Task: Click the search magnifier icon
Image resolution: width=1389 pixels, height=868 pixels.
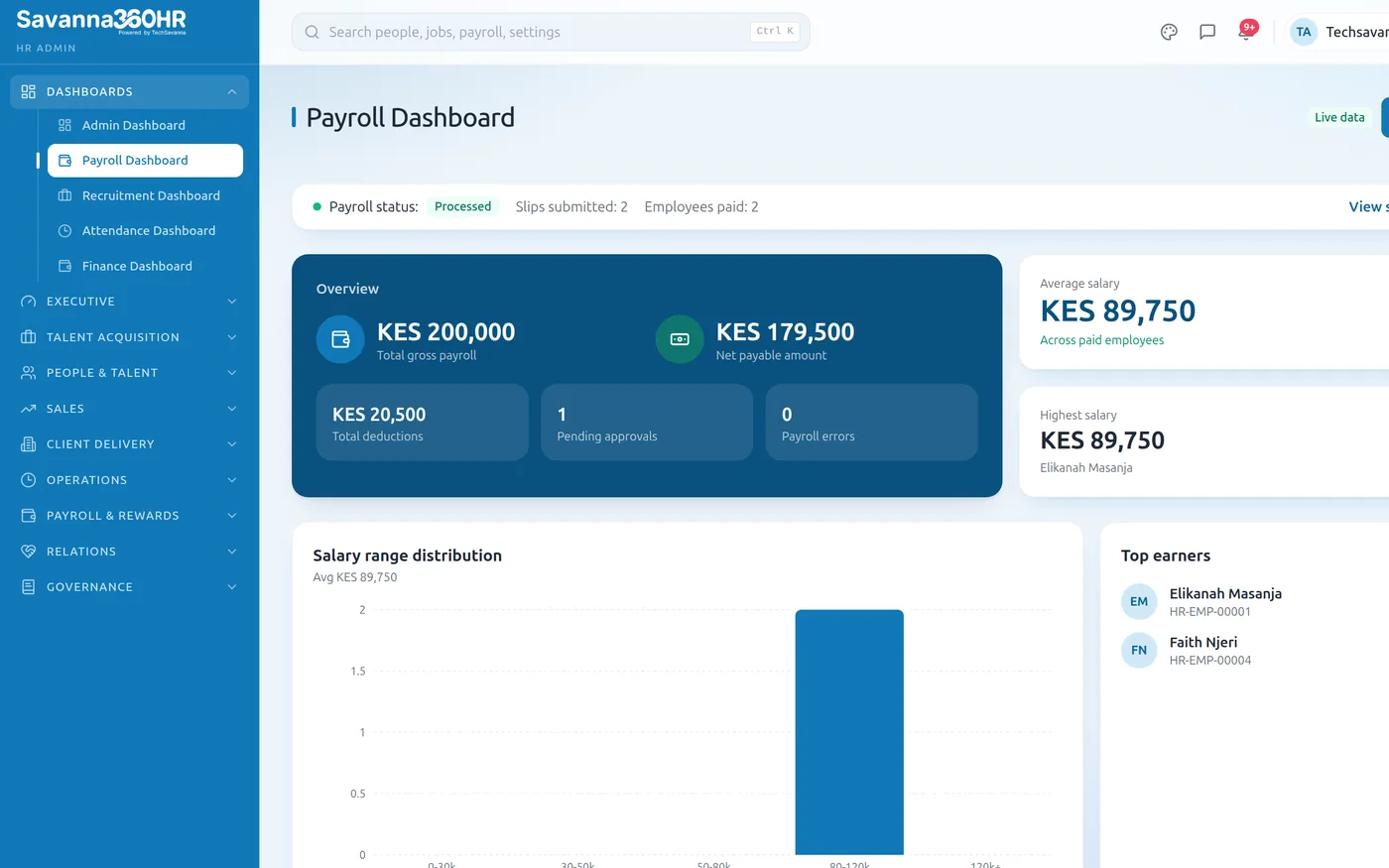Action: coord(312,32)
